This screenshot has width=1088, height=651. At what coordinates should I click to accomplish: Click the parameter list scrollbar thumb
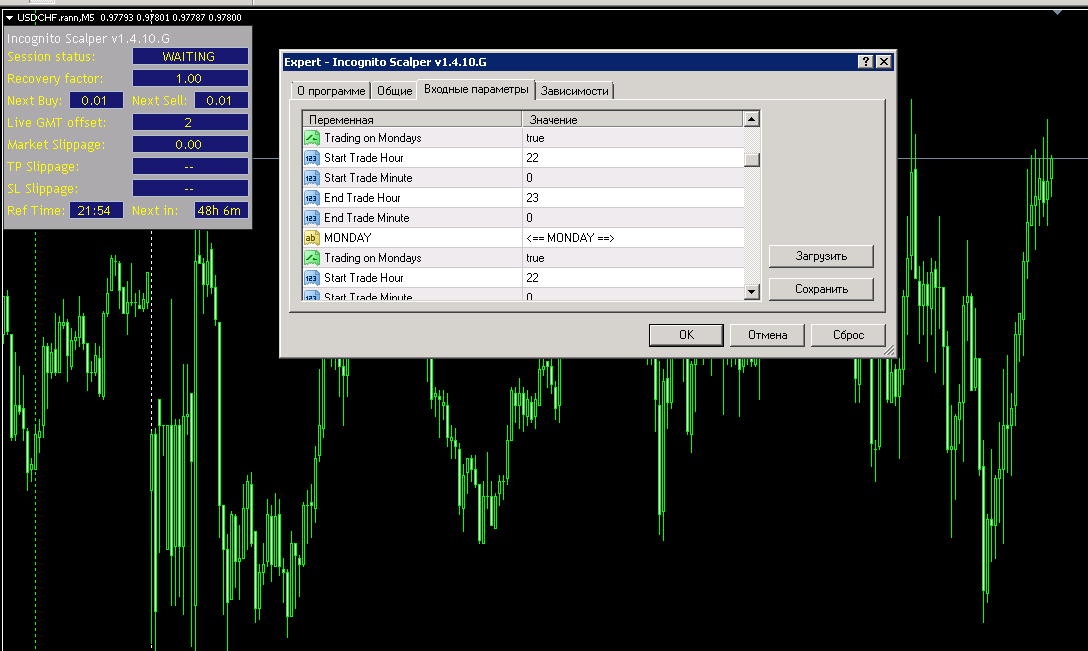[751, 160]
